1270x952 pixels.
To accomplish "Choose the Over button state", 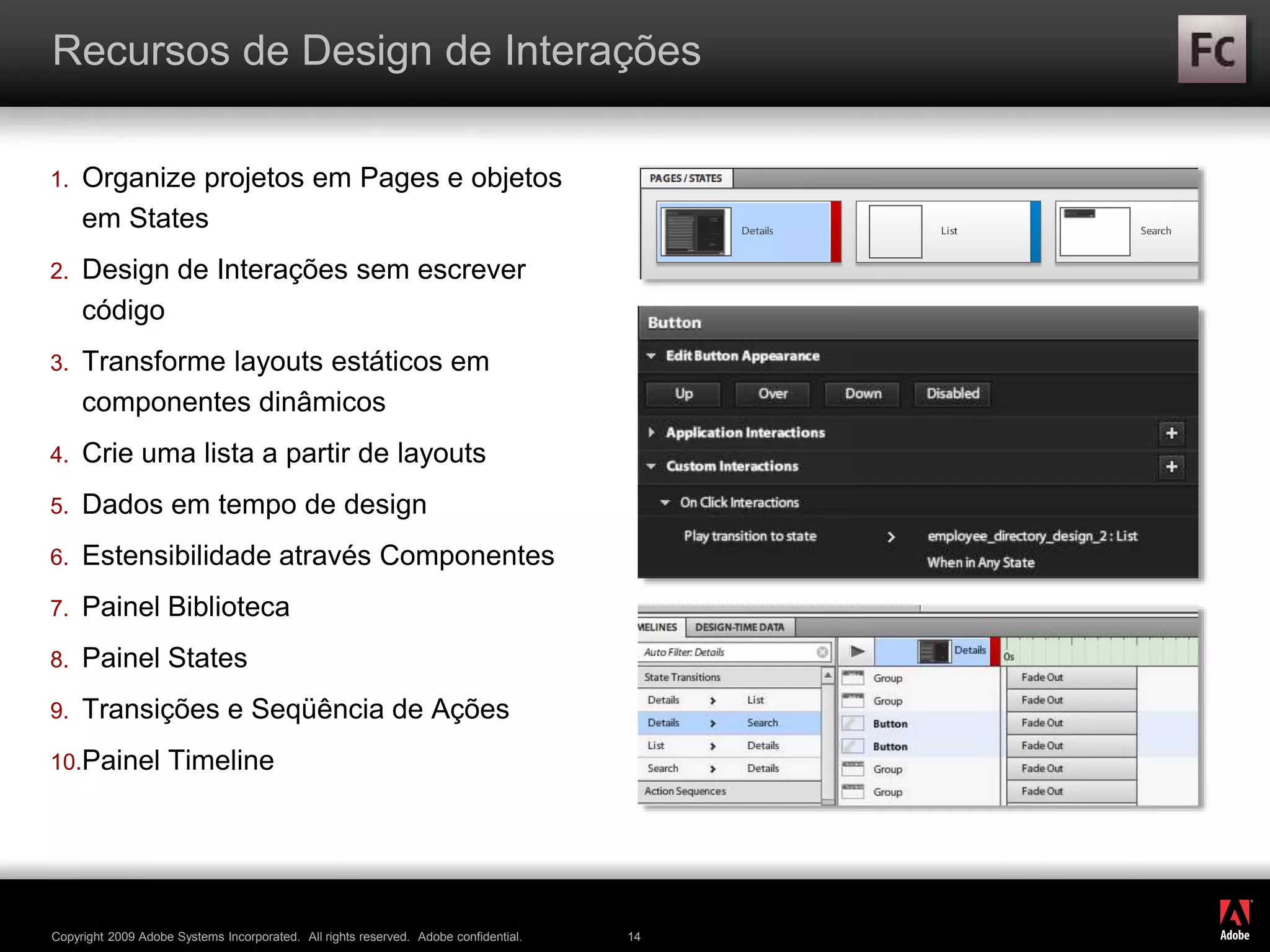I will click(x=773, y=394).
